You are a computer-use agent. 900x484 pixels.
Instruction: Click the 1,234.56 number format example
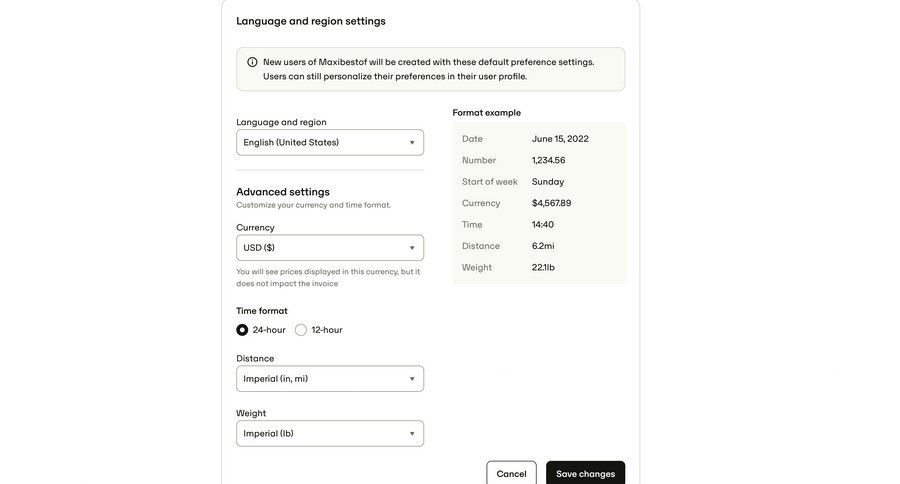click(549, 160)
